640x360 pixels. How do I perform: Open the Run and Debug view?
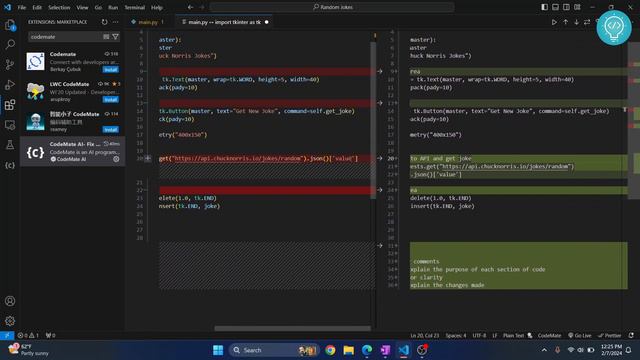(10, 84)
